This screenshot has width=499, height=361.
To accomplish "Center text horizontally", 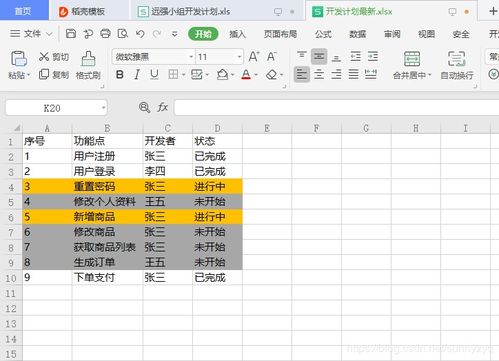I will click(319, 74).
